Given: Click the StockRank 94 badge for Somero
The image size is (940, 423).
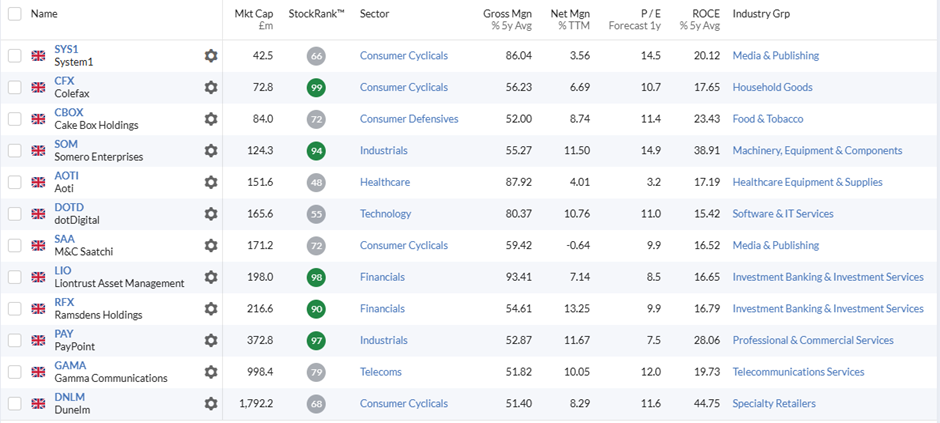Looking at the screenshot, I should pyautogui.click(x=317, y=151).
